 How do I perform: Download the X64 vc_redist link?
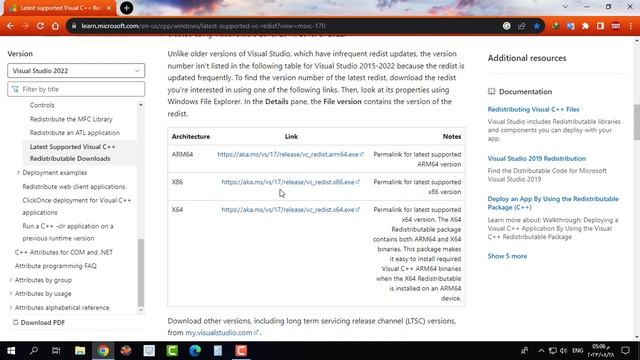(290, 209)
